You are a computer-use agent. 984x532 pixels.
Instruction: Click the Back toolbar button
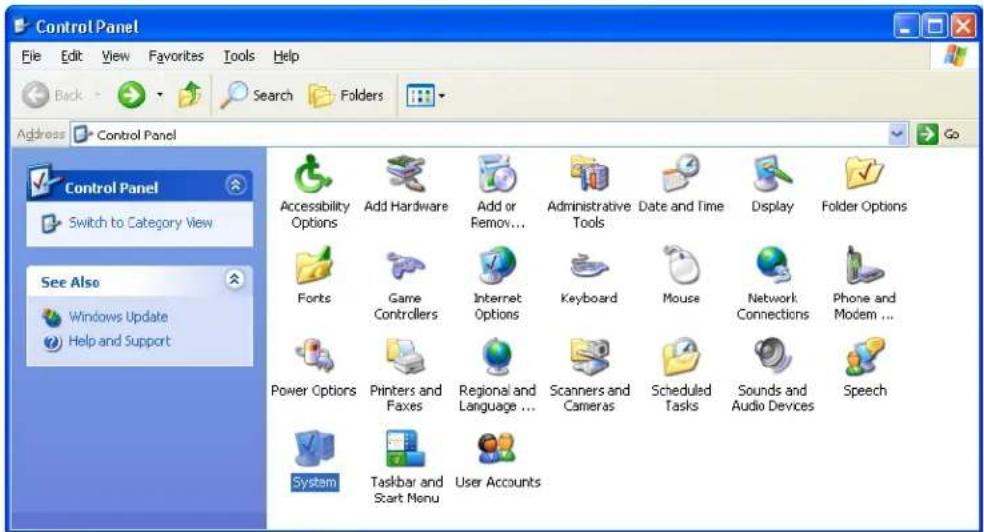tap(53, 95)
